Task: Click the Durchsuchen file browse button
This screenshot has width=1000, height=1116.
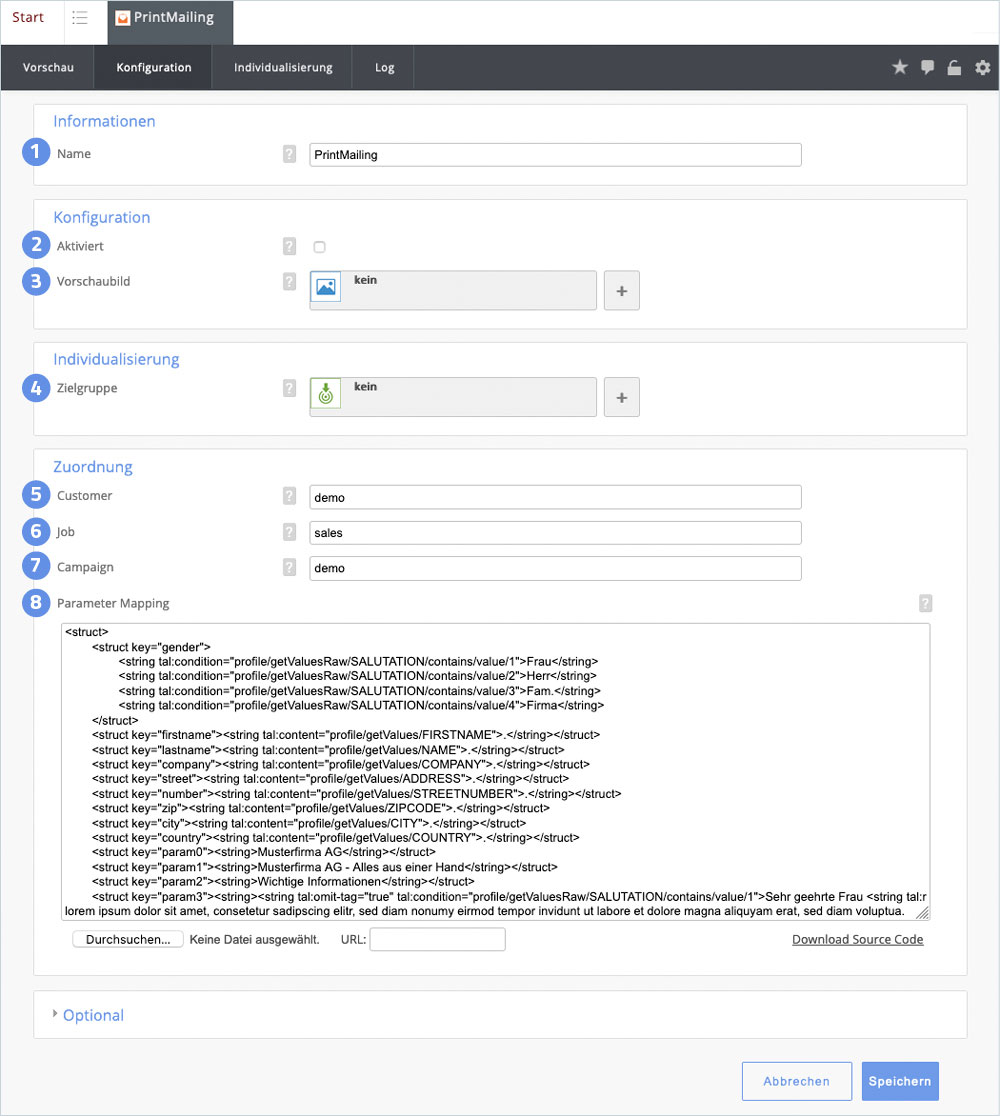Action: coord(128,940)
